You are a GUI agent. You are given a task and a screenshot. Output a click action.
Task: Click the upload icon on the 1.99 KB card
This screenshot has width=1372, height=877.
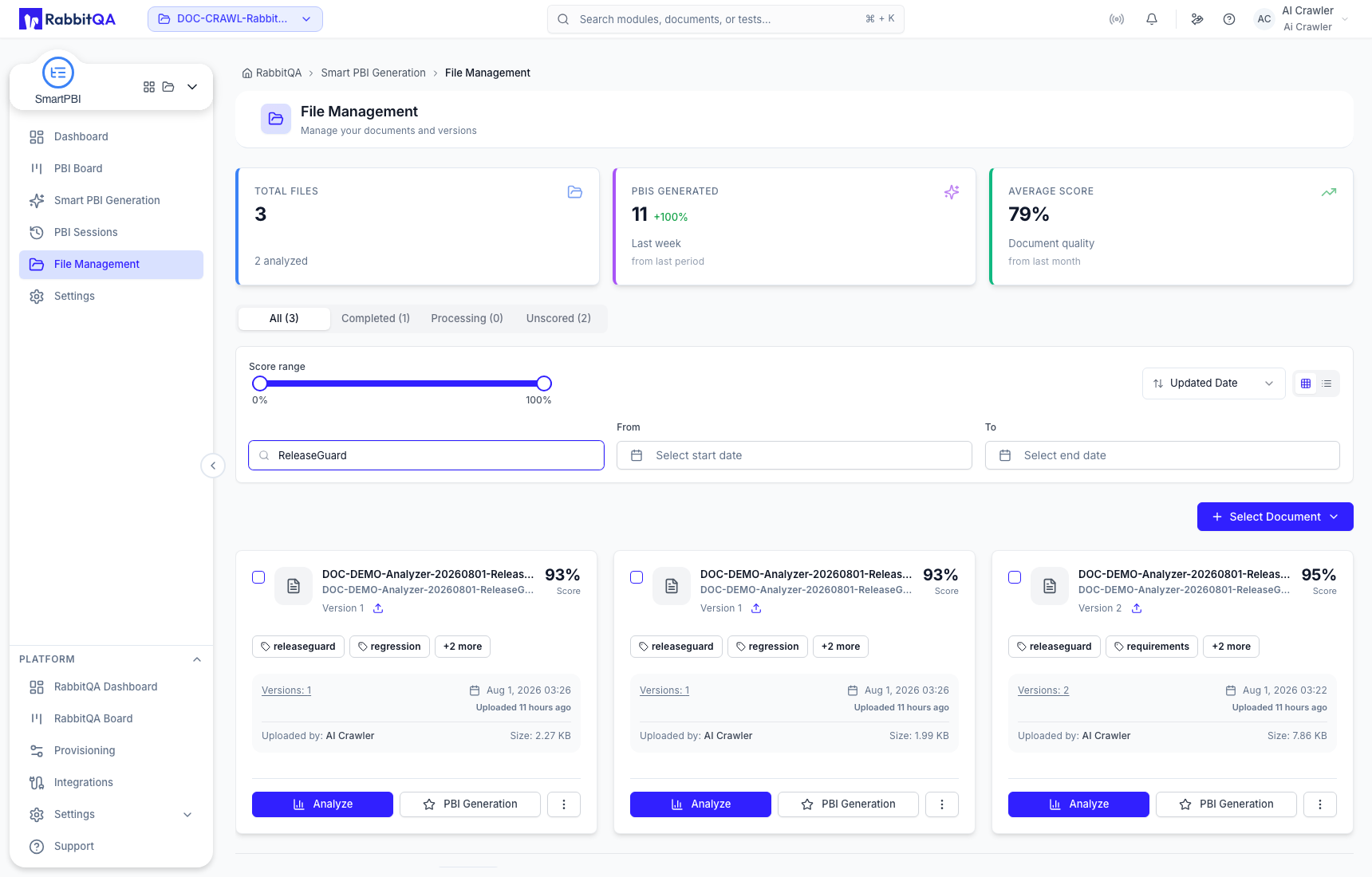(756, 608)
